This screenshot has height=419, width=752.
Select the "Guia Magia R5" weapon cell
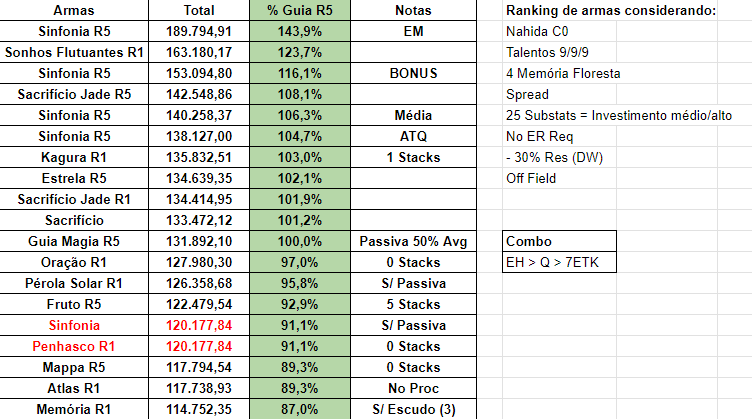coord(77,241)
